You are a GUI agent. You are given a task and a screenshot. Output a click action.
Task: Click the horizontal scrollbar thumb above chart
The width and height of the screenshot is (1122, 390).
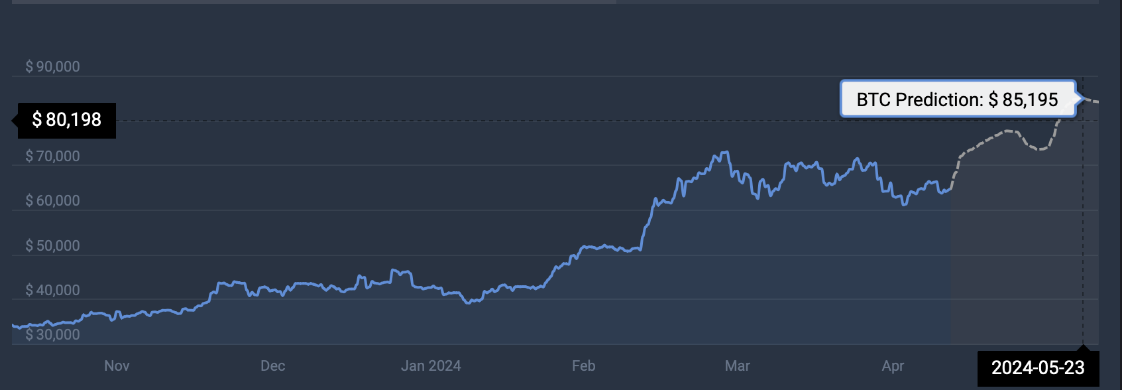[x=313, y=1]
